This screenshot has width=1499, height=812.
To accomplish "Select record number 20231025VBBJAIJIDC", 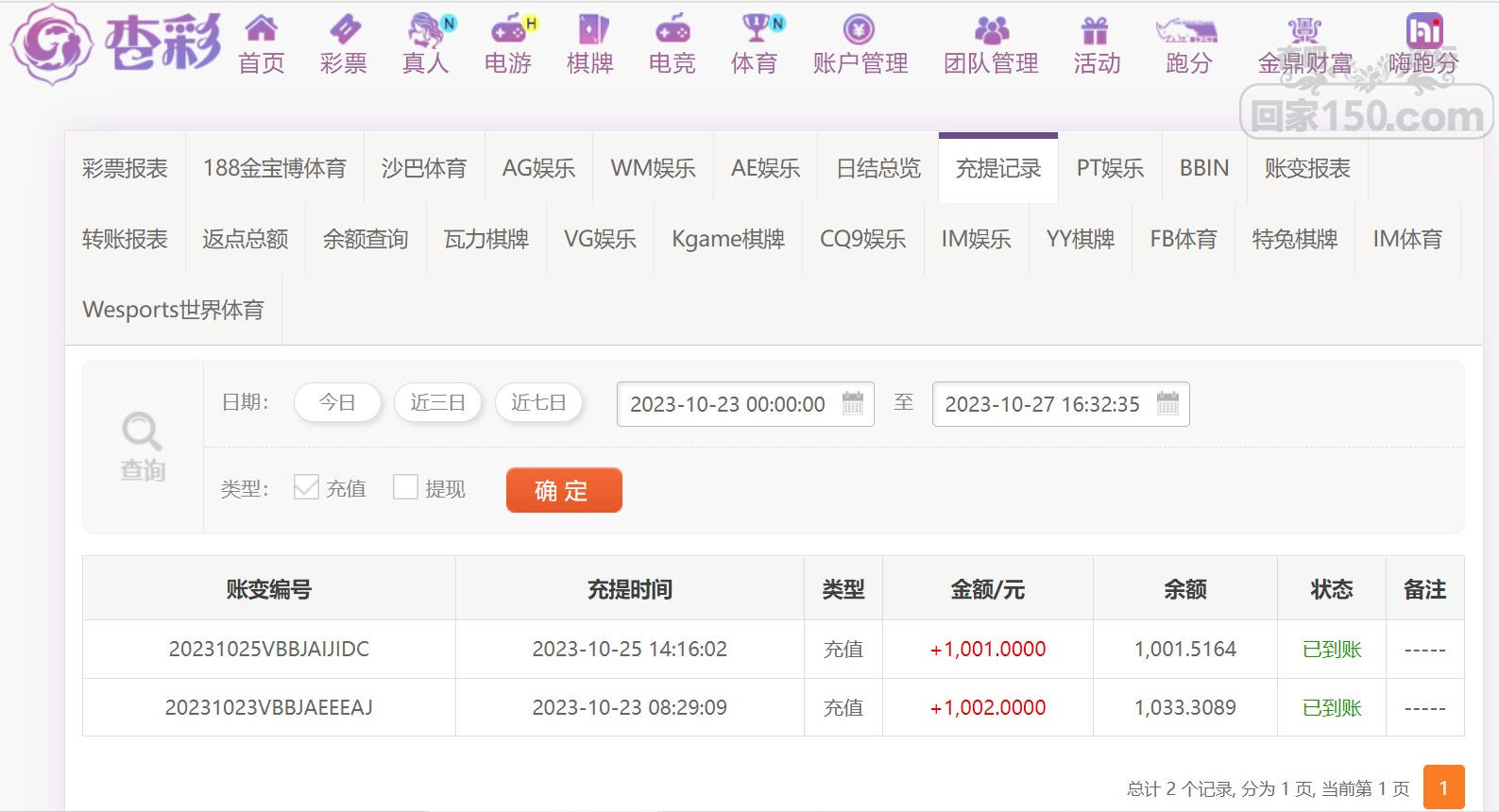I will (x=269, y=649).
